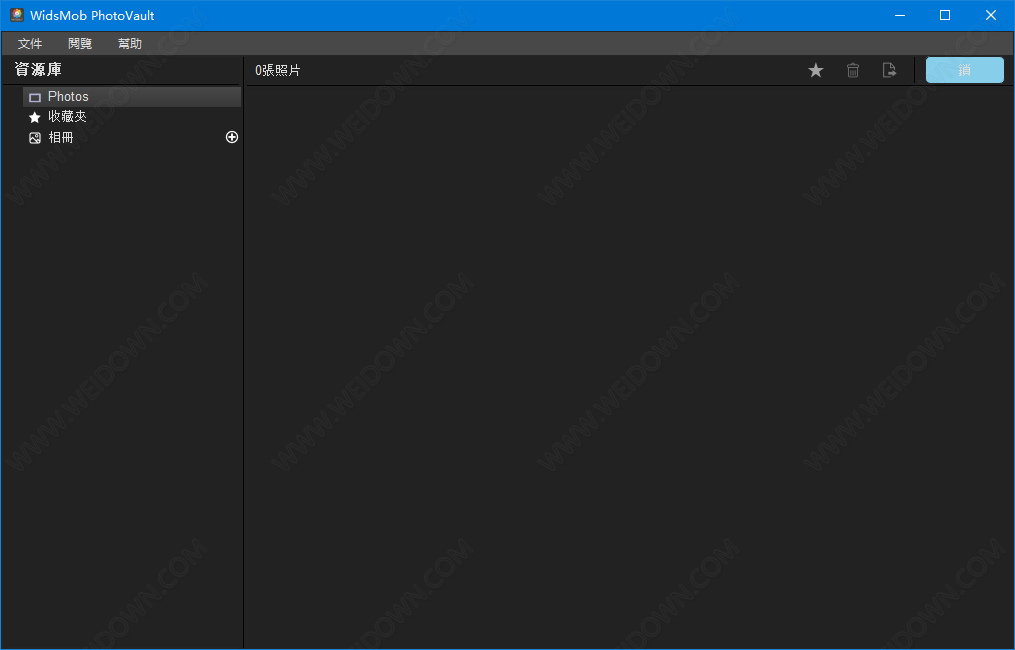Screen dimensions: 1015x650
Task: Click the 資源庫 library heading
Action: 38,69
